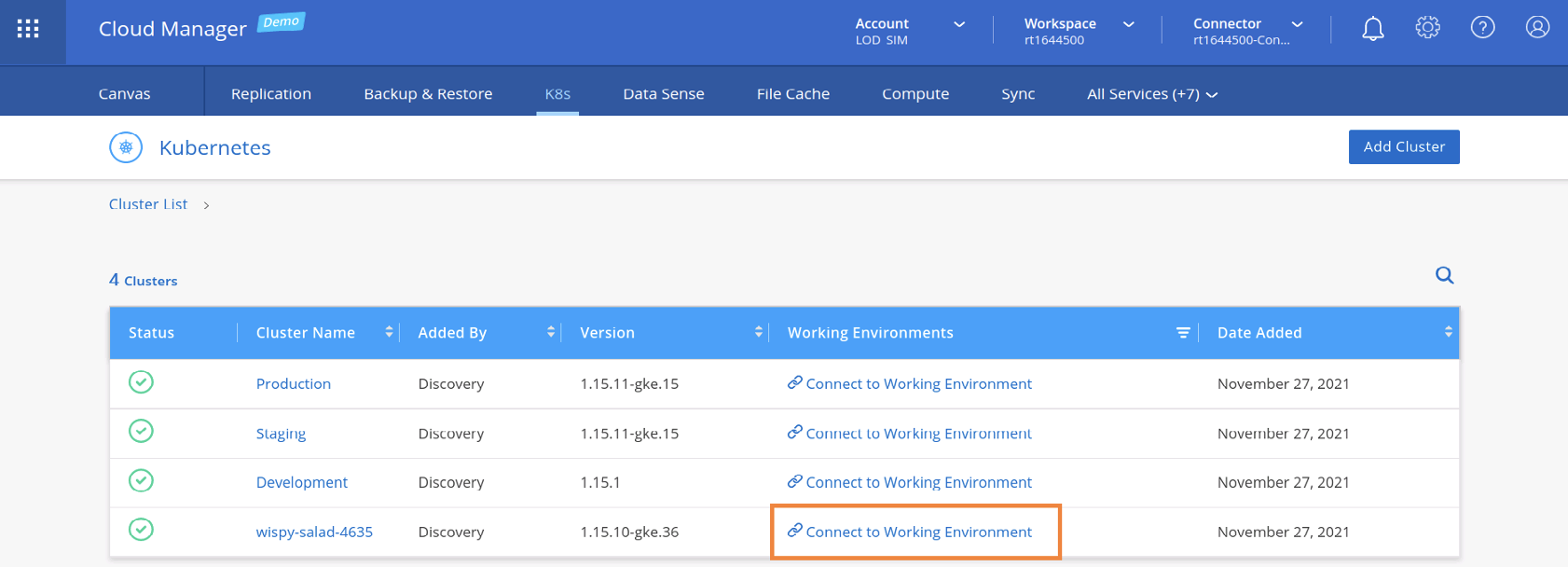Switch to the Canvas tab
The image size is (1568, 567).
[125, 94]
